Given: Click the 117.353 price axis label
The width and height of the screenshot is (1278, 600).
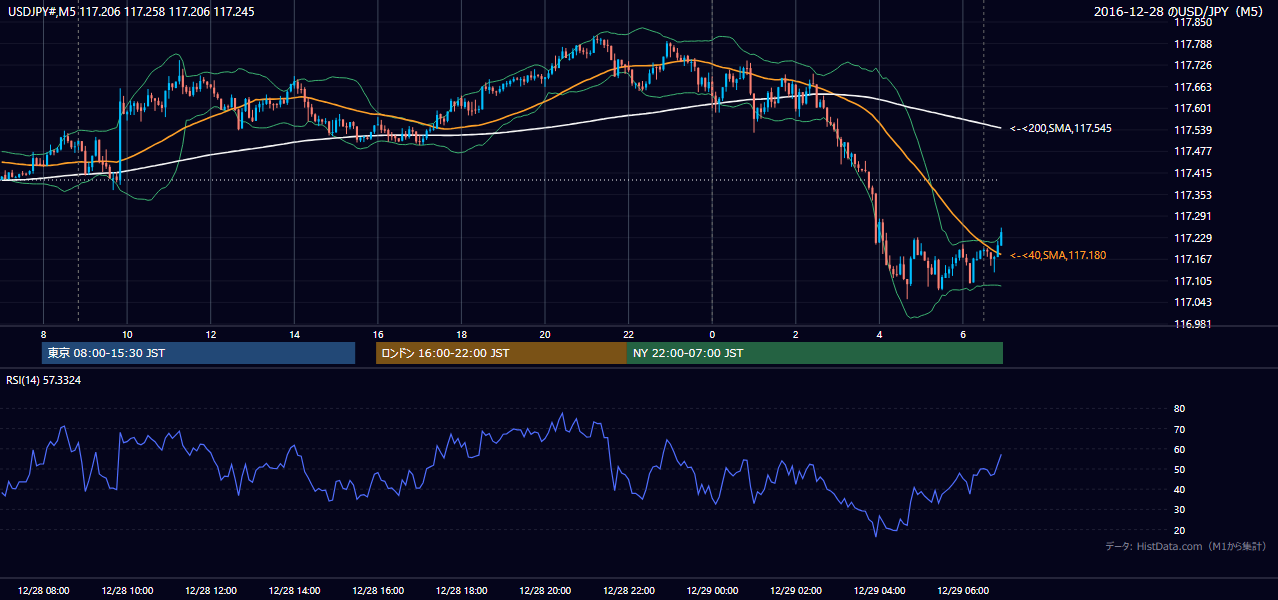Looking at the screenshot, I should click(1194, 195).
